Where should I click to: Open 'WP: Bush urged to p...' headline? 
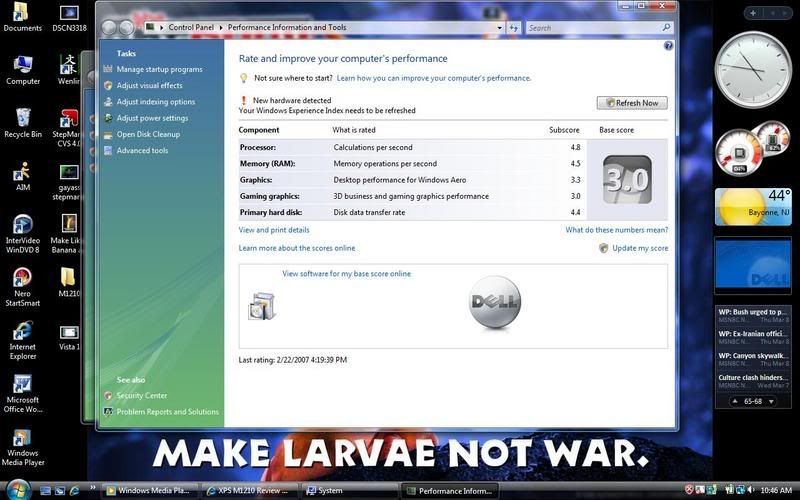[753, 315]
